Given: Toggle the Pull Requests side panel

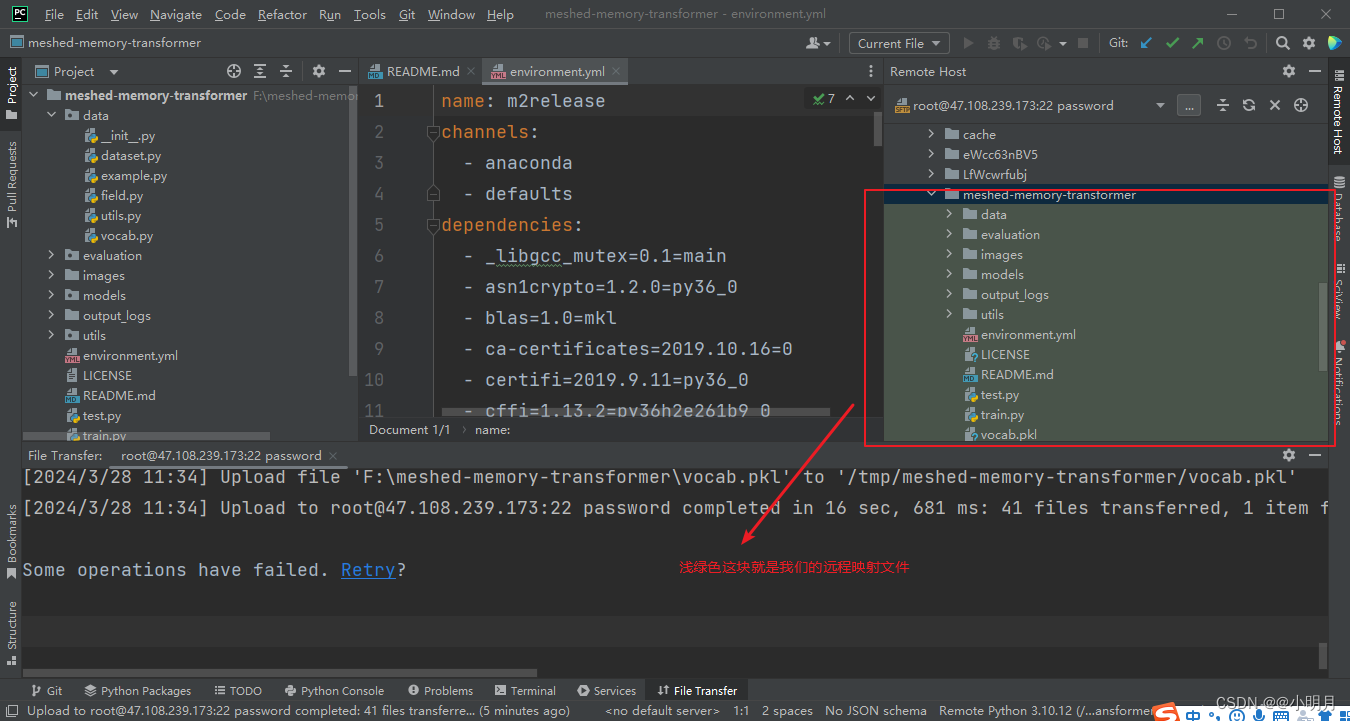Looking at the screenshot, I should (12, 184).
